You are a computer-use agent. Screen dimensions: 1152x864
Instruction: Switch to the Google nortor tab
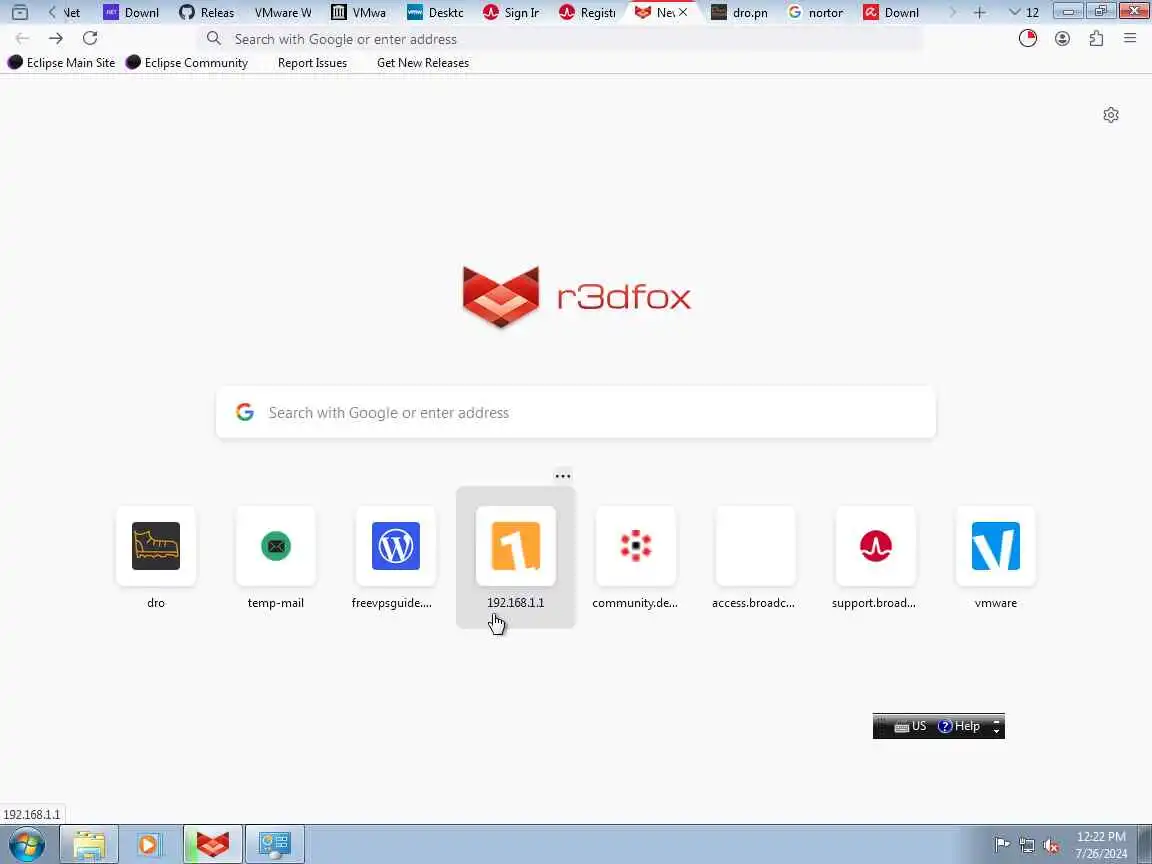(x=816, y=12)
